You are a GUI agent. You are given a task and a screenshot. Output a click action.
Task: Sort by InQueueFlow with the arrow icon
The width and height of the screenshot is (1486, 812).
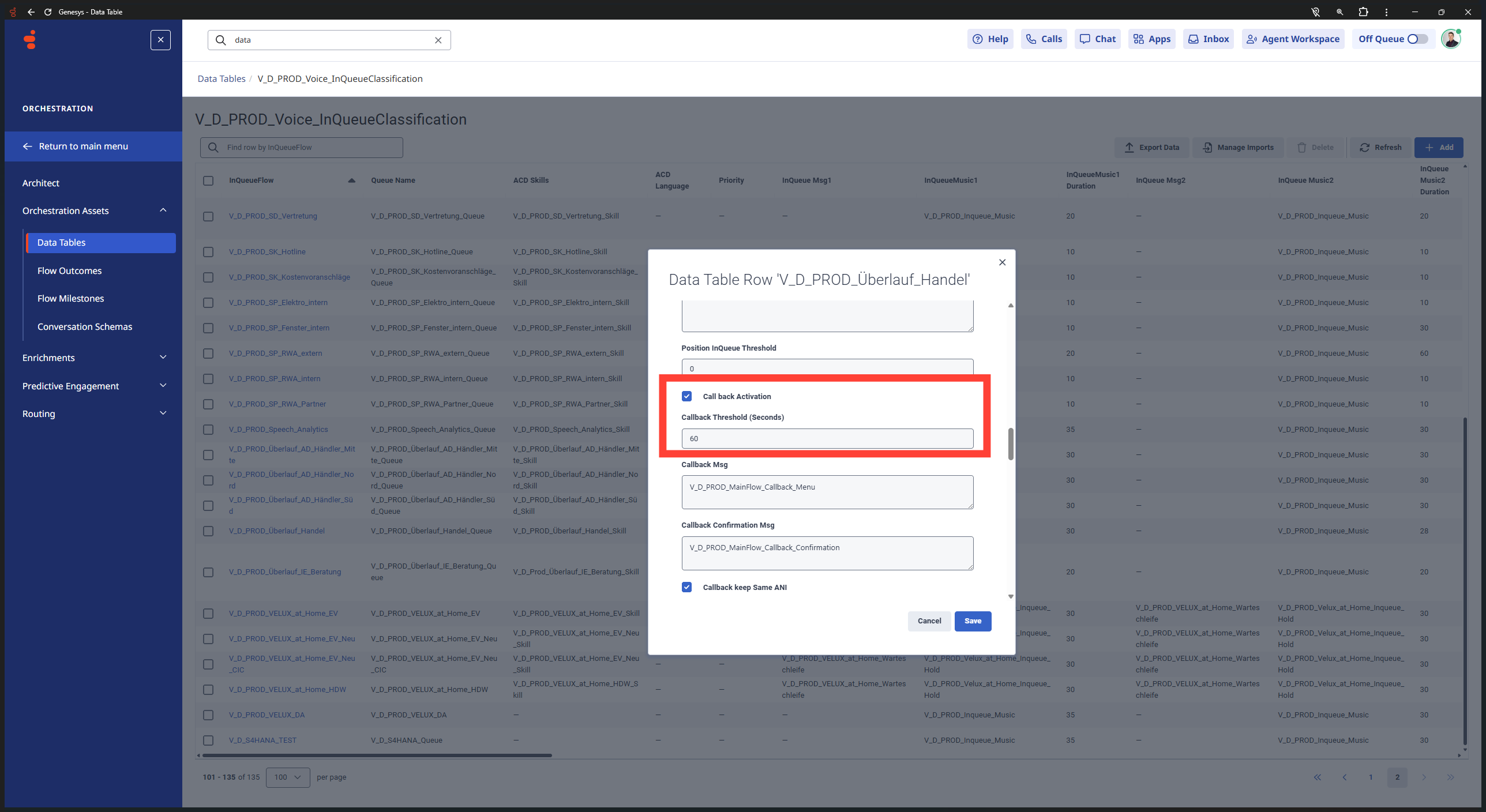click(351, 181)
